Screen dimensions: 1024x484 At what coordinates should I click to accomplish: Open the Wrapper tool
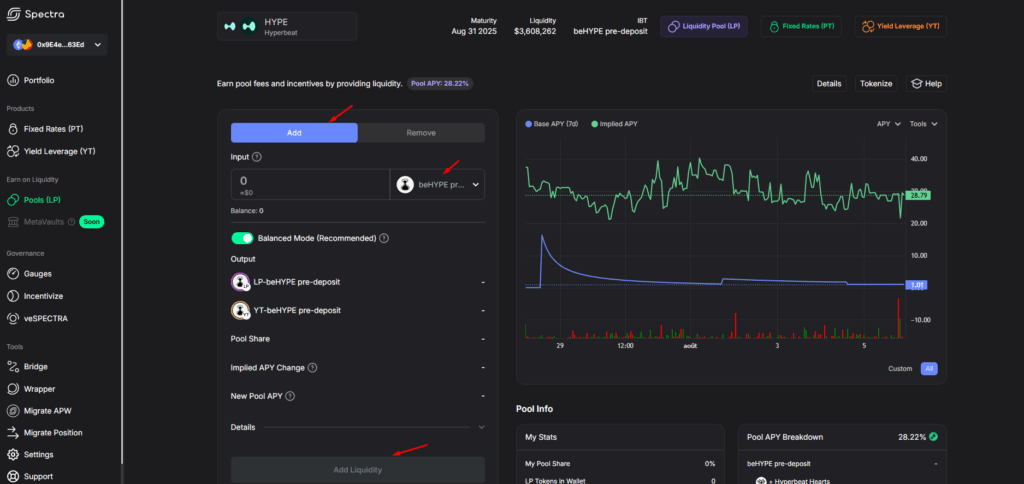pyautogui.click(x=40, y=389)
